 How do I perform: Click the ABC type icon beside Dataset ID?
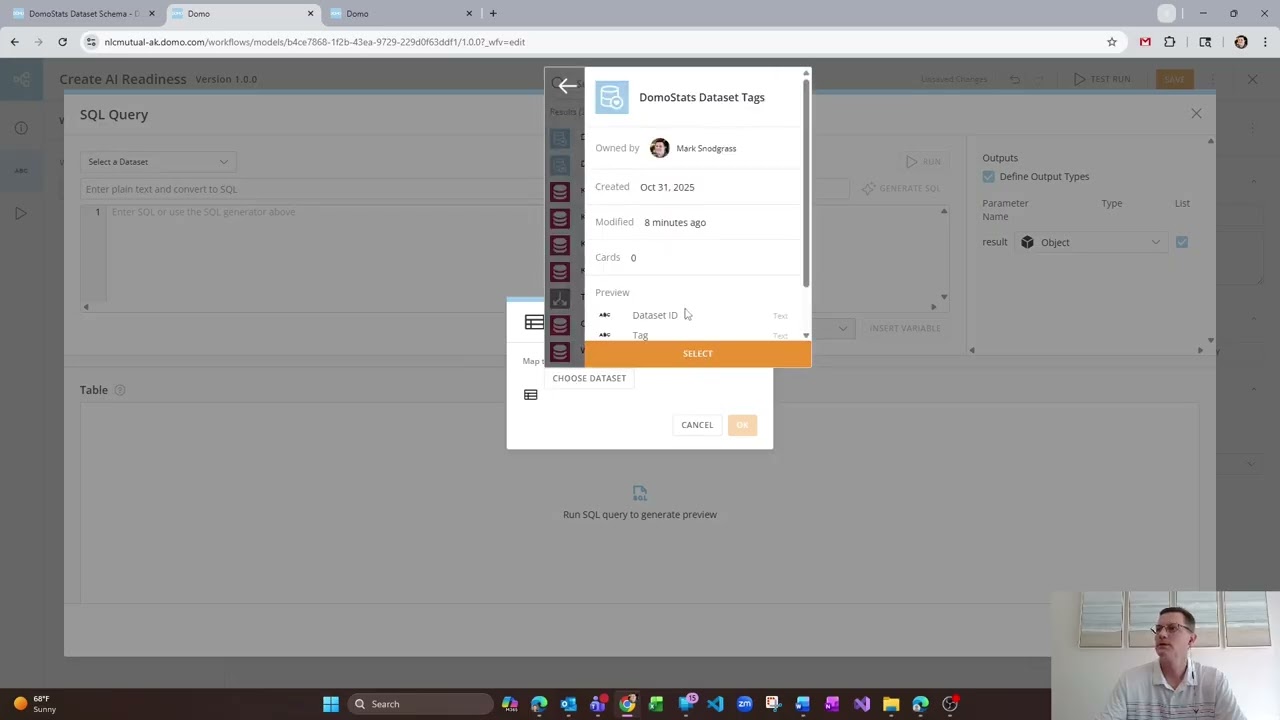[604, 315]
